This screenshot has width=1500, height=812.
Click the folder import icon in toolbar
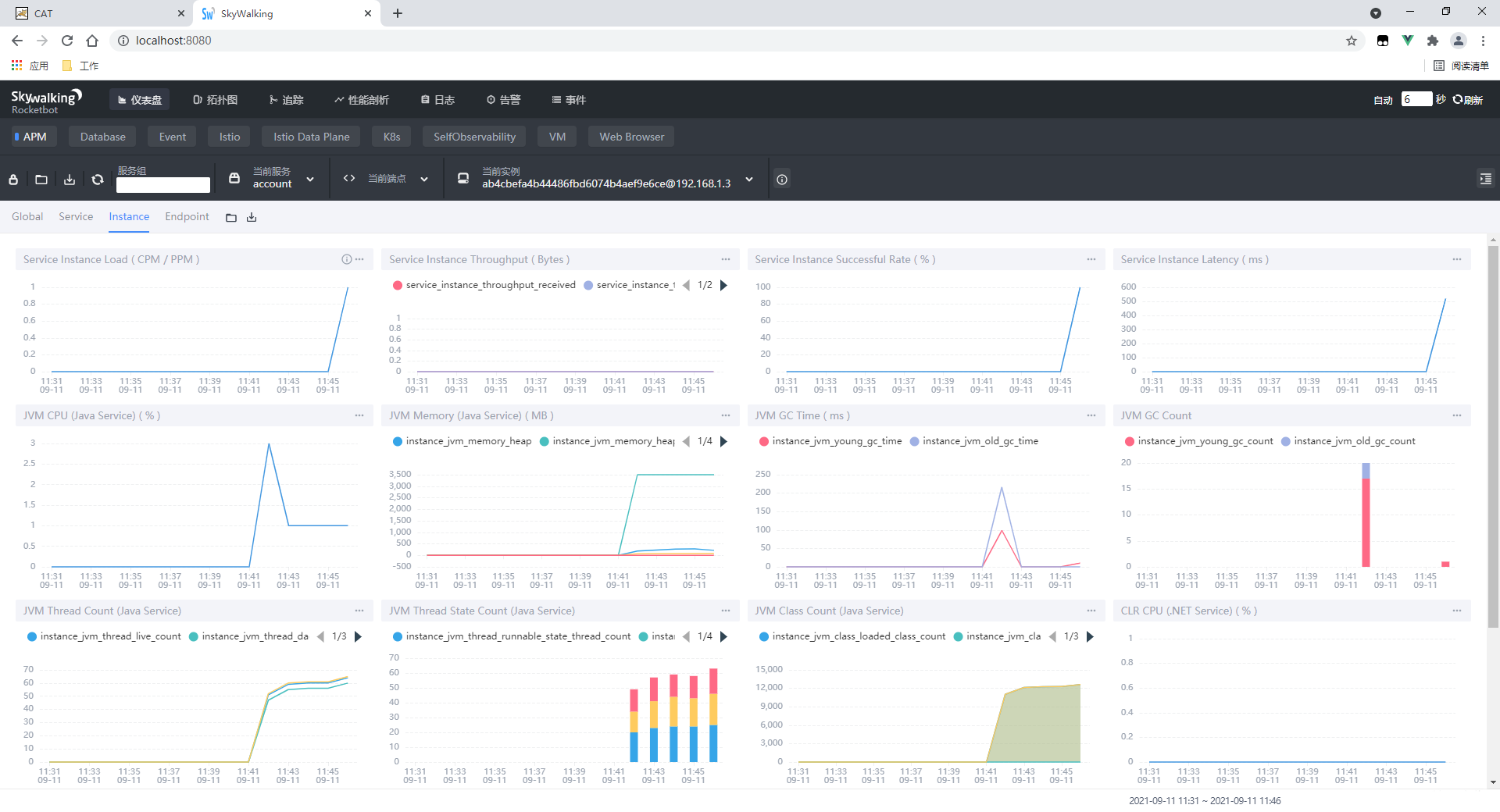pyautogui.click(x=41, y=180)
